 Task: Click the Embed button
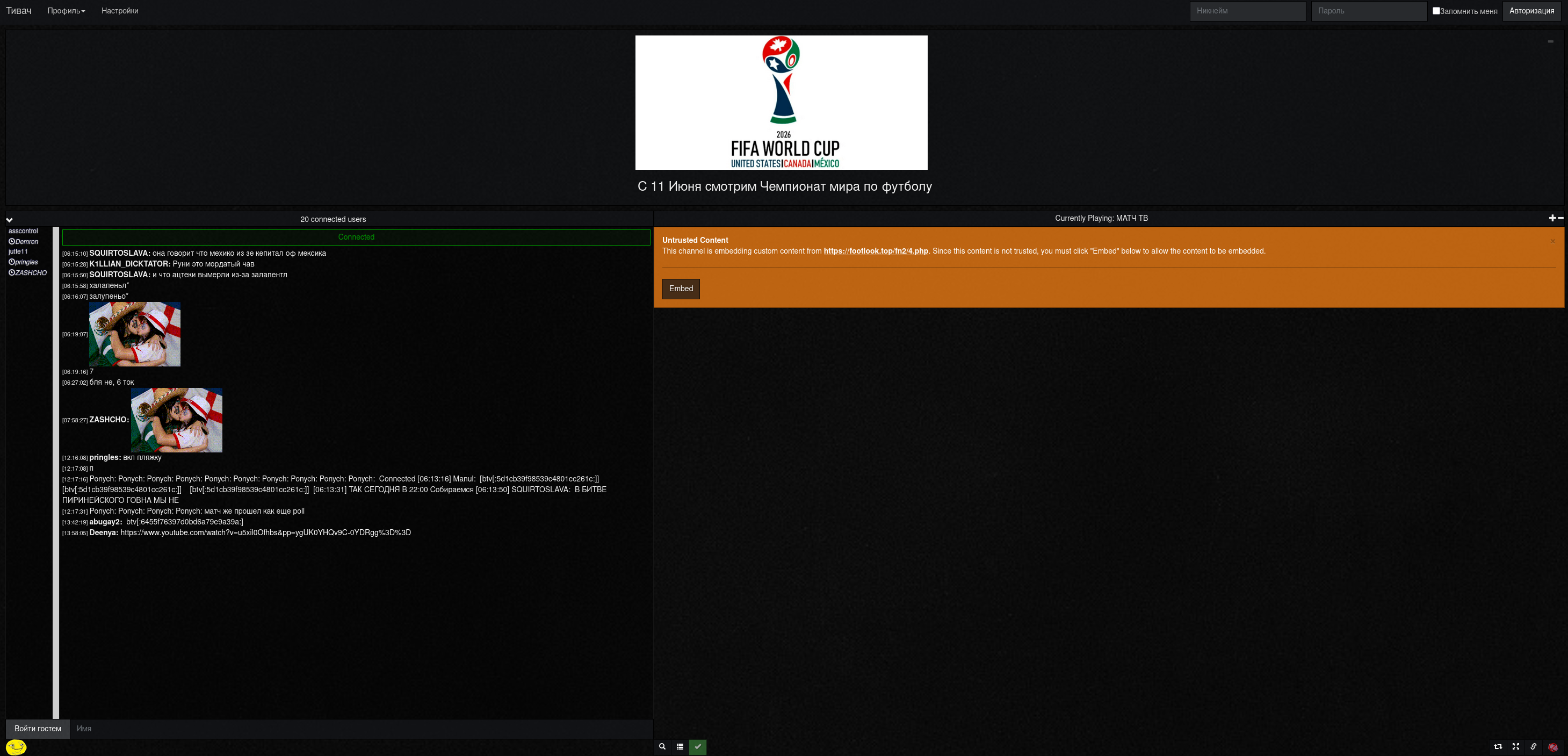681,289
